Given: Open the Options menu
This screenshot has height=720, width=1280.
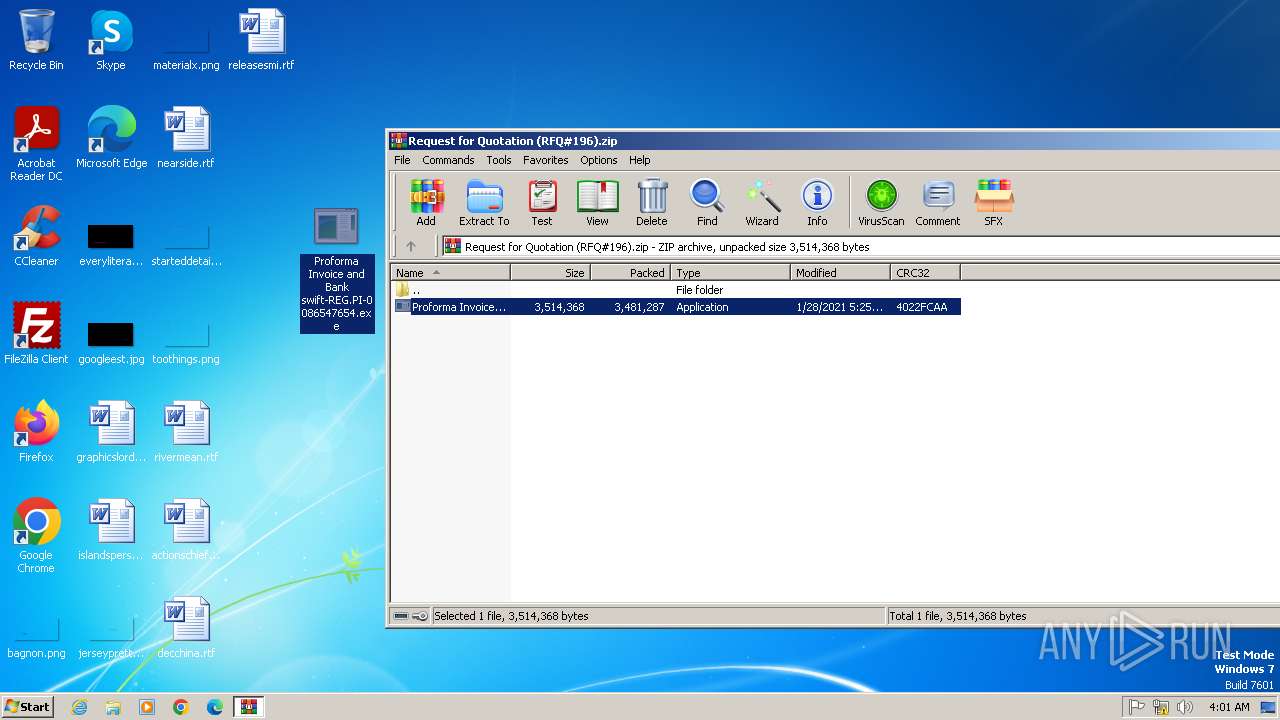Looking at the screenshot, I should pos(599,160).
